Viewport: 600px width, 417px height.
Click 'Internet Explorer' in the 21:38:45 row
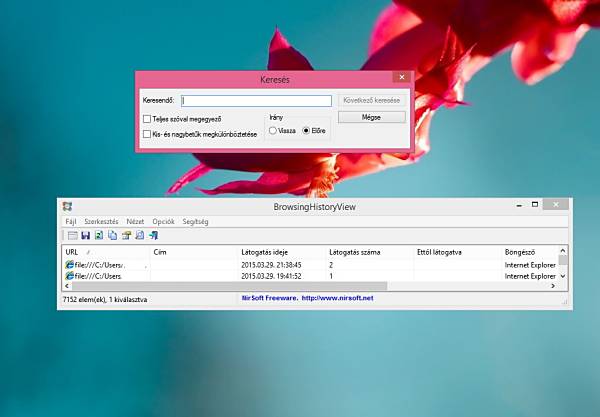pos(530,265)
